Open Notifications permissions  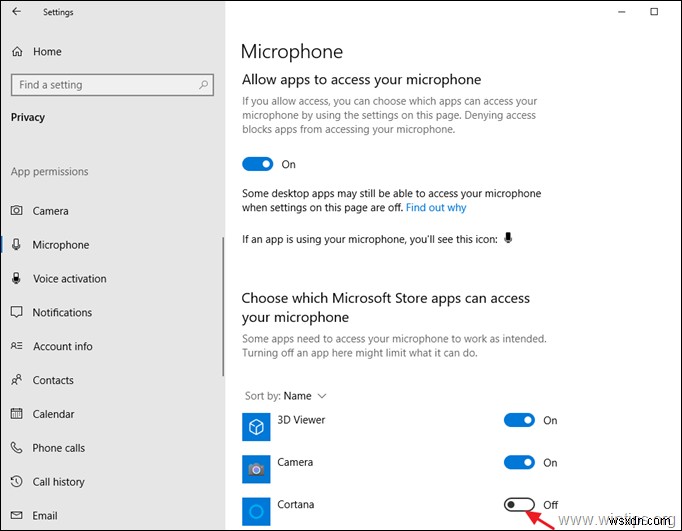62,312
